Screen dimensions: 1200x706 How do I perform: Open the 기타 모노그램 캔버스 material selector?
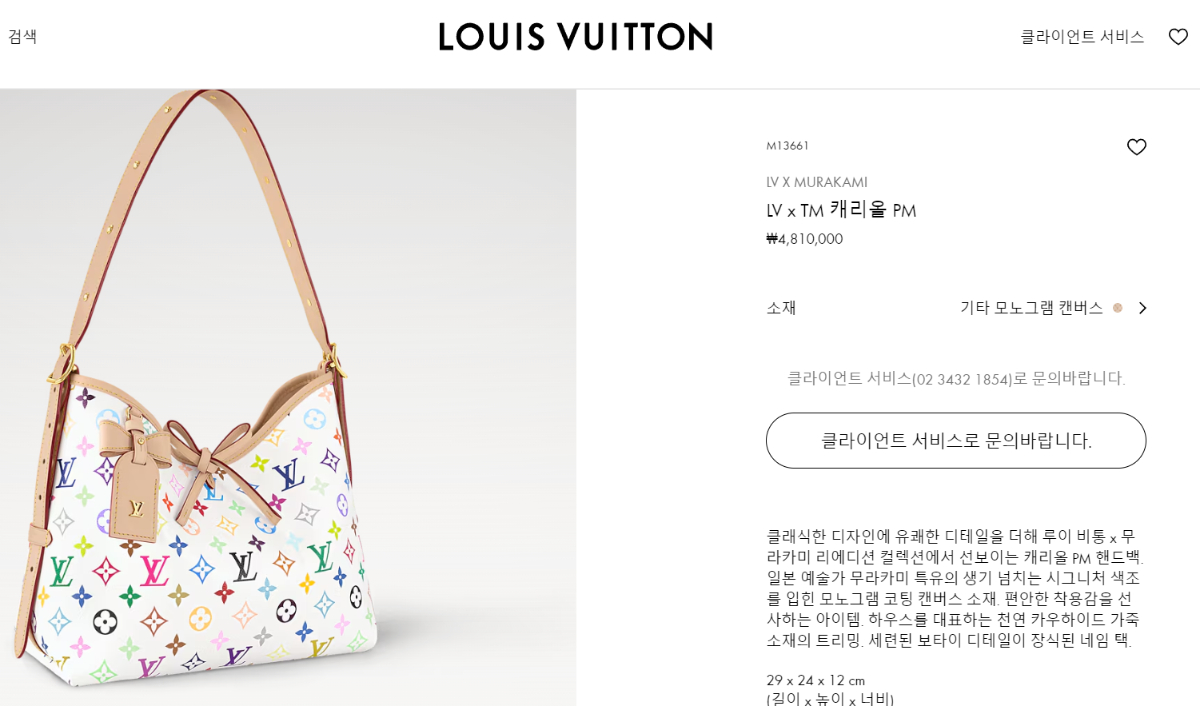coord(1031,308)
